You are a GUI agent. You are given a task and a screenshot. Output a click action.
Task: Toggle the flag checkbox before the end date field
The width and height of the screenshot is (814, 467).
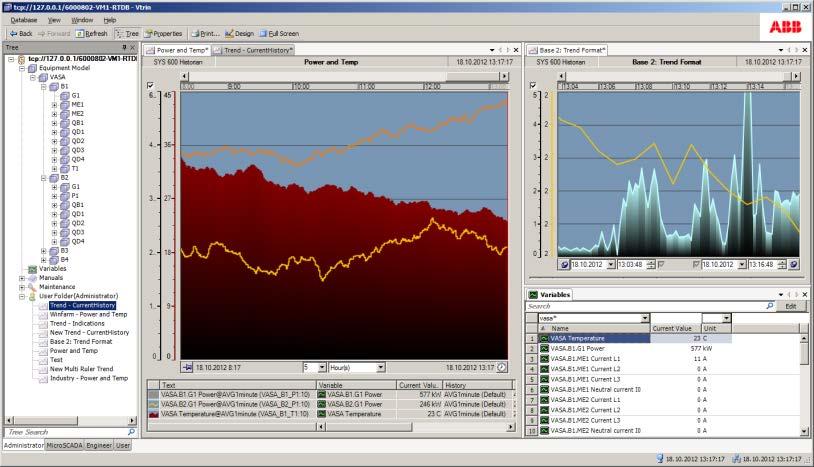[696, 265]
